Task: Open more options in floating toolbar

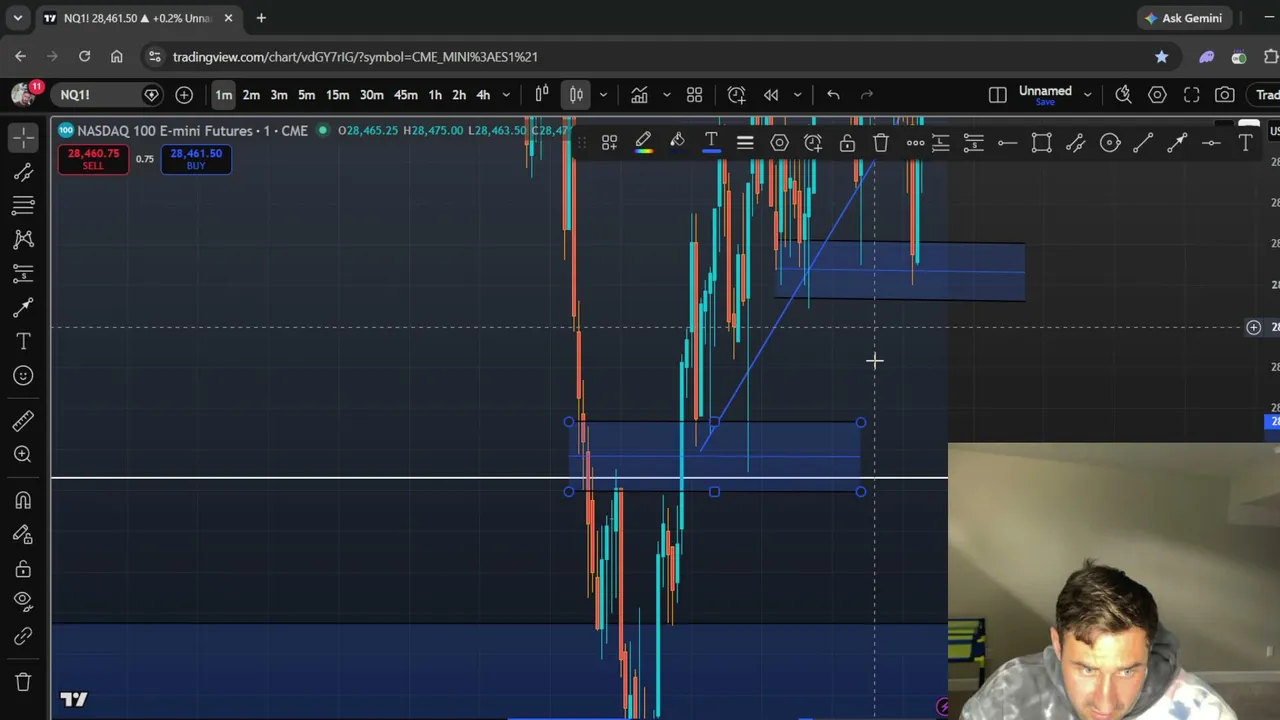Action: (x=915, y=143)
